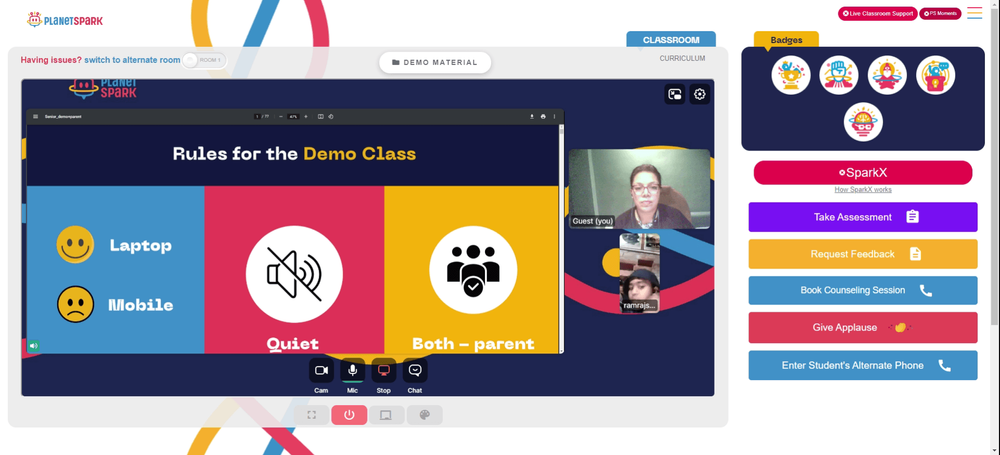
Task: Zoom out the PDF with minus icon
Action: [x=281, y=117]
